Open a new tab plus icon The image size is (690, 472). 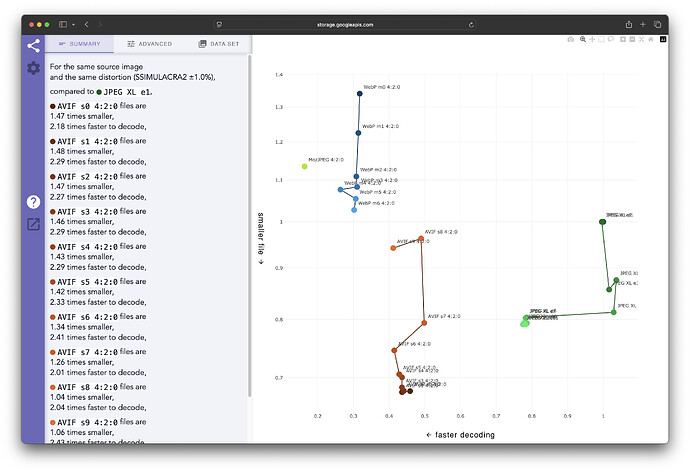(x=643, y=25)
